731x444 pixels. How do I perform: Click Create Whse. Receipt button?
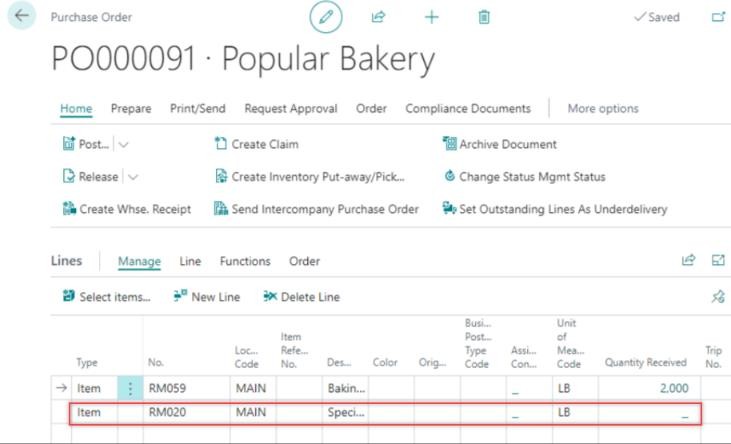[x=126, y=209]
